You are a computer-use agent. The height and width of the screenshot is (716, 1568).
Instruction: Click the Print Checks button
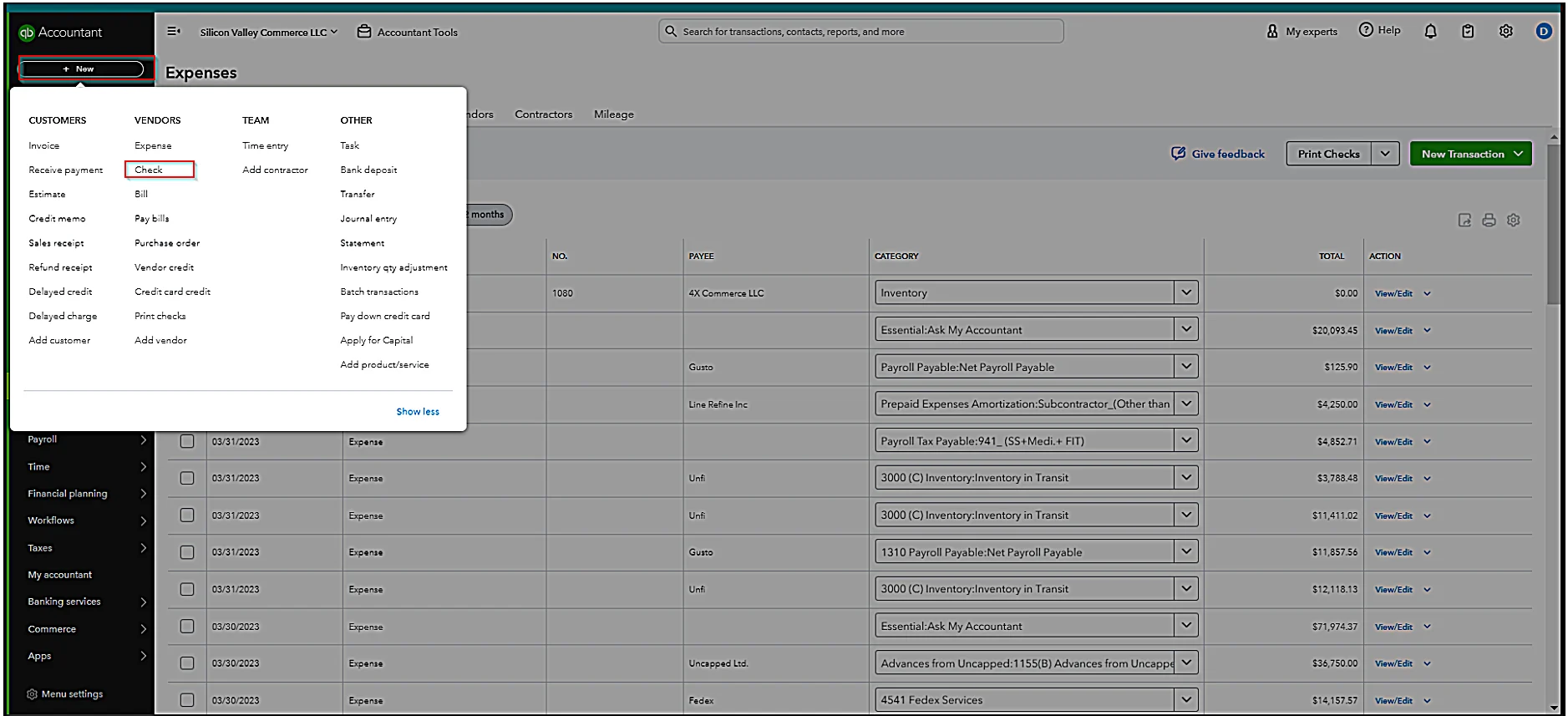coord(1328,154)
